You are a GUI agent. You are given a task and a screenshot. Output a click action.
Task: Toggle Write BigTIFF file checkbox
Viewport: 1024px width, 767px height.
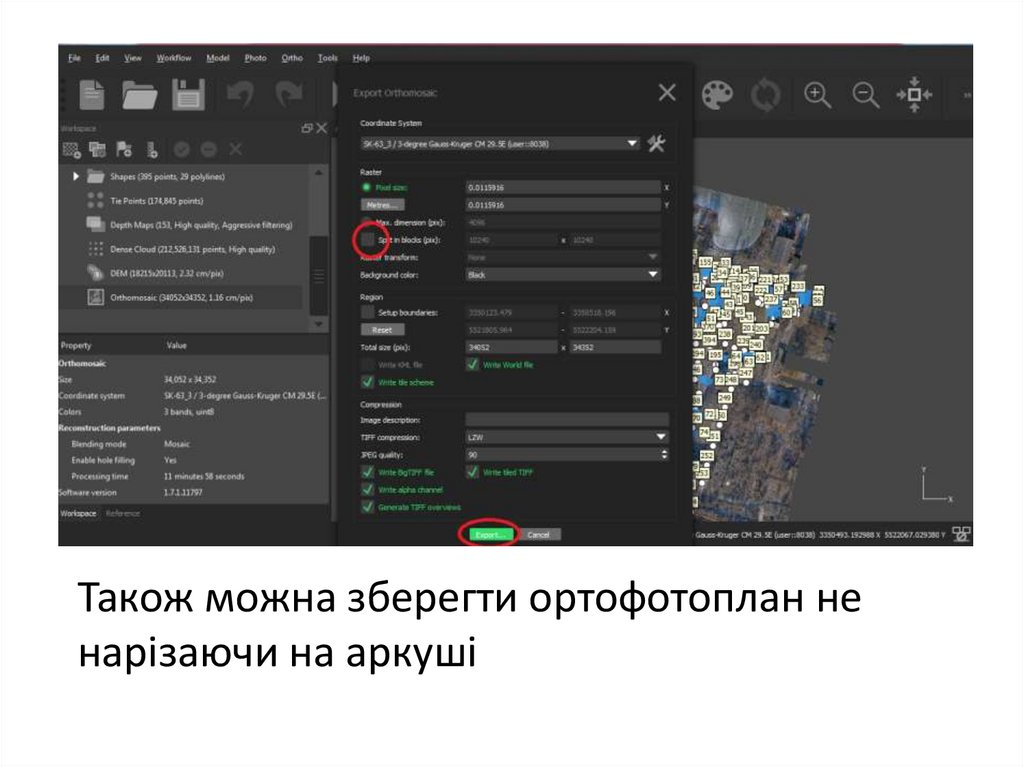click(x=368, y=472)
